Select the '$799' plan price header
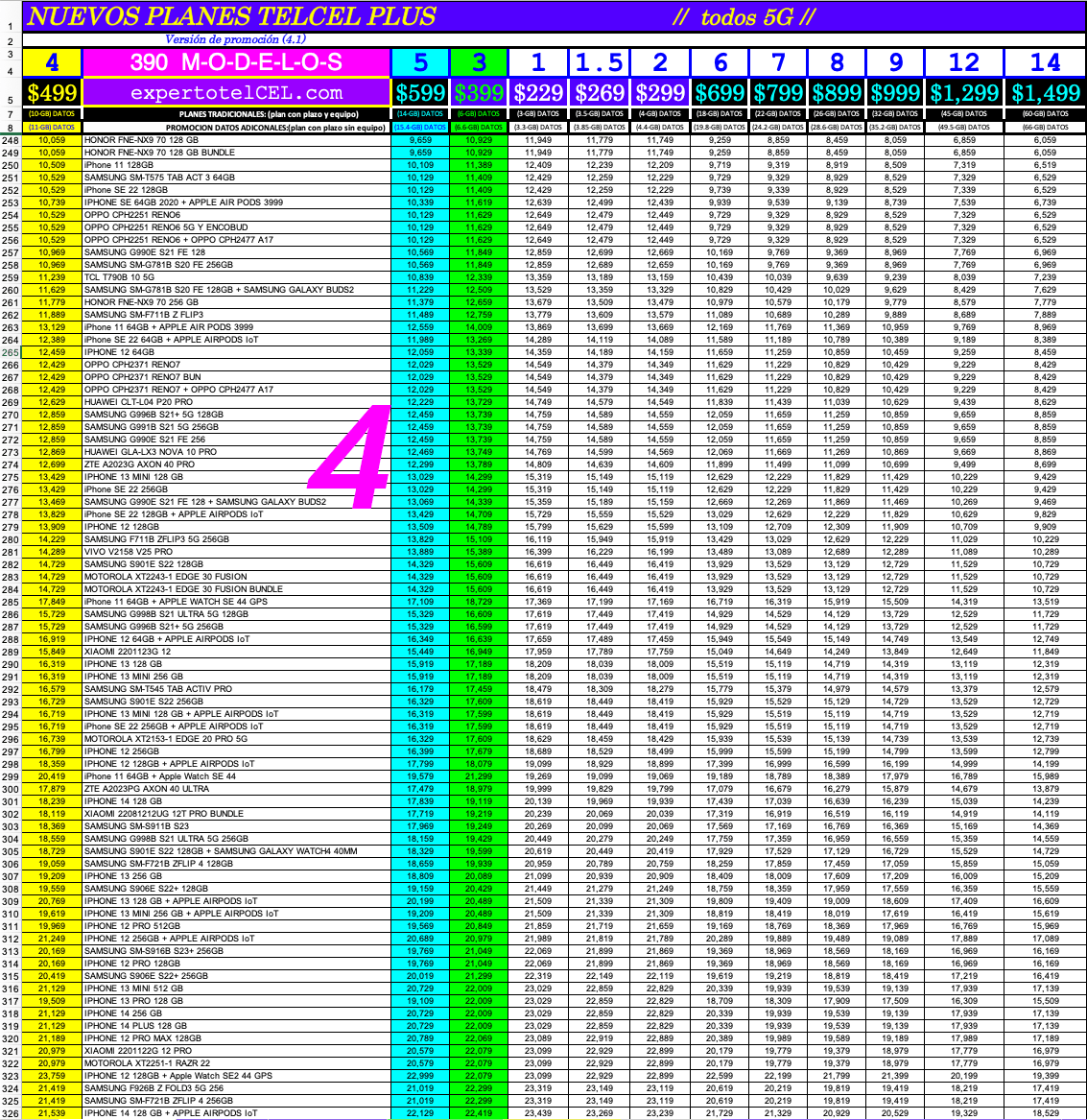The width and height of the screenshot is (1087, 1120). click(778, 93)
